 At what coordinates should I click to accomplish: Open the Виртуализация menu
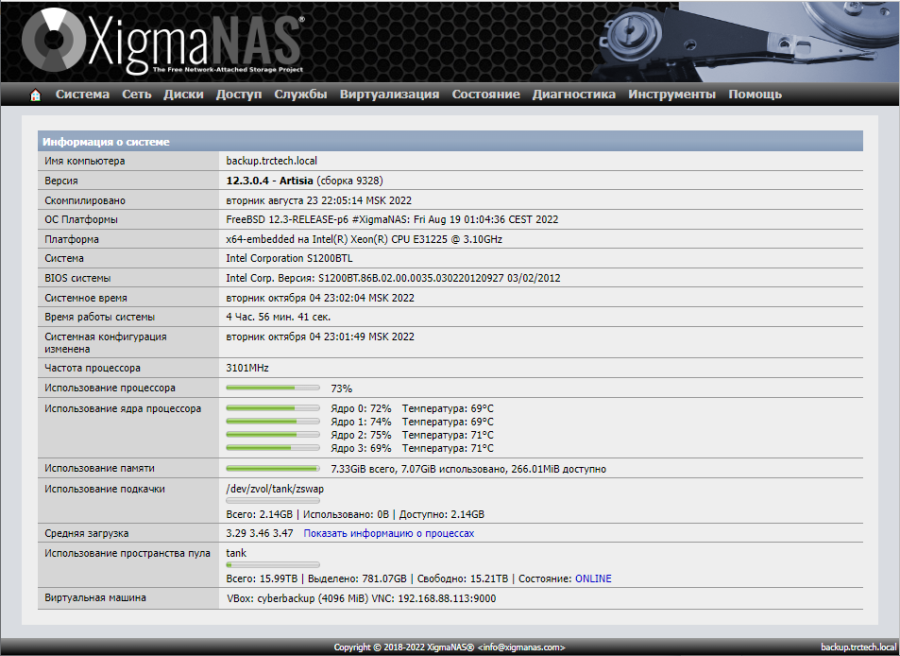tap(389, 94)
